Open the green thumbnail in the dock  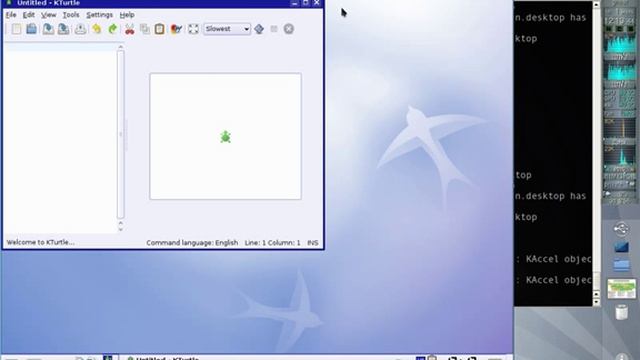621,289
